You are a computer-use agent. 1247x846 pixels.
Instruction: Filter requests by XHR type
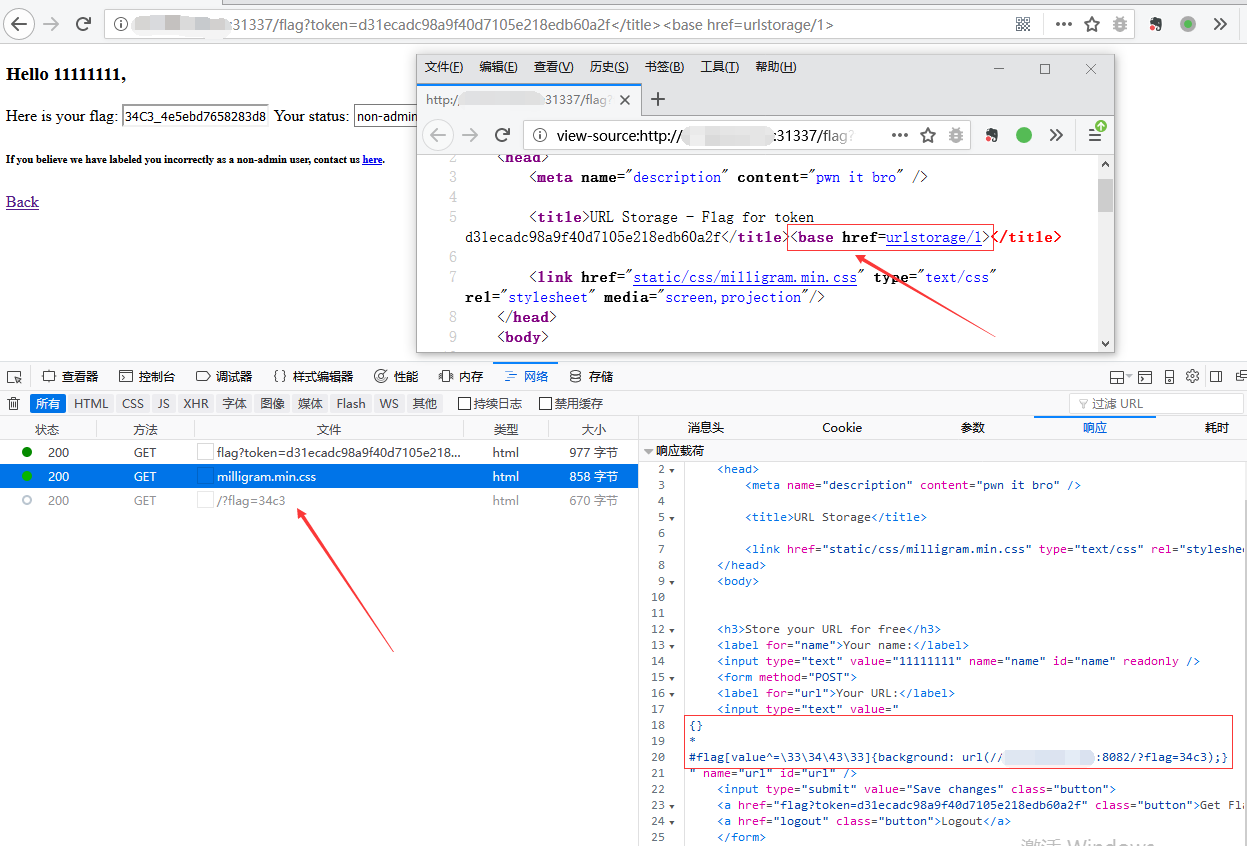click(x=196, y=404)
